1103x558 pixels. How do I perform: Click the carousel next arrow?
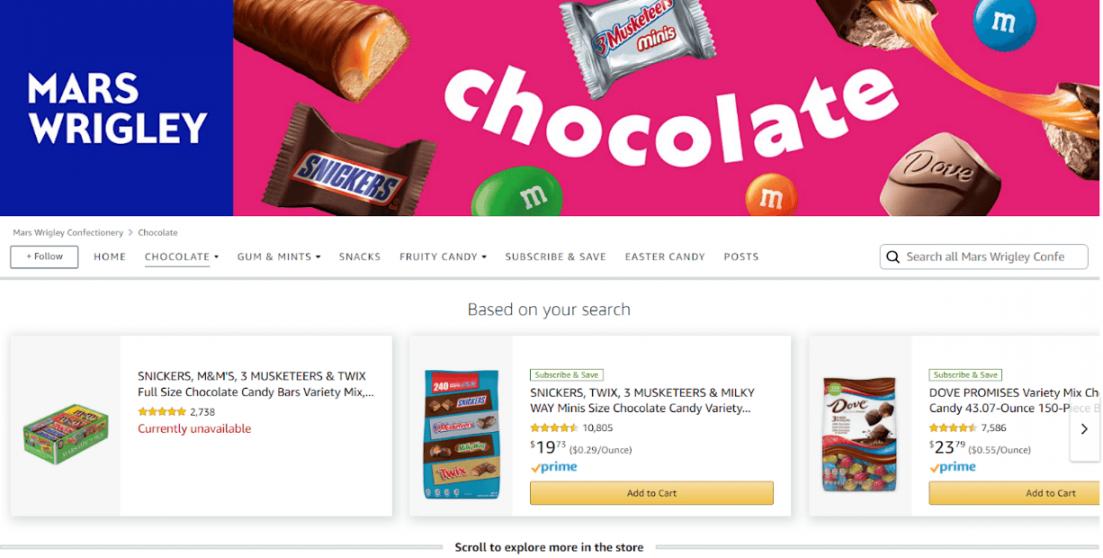tap(1084, 429)
